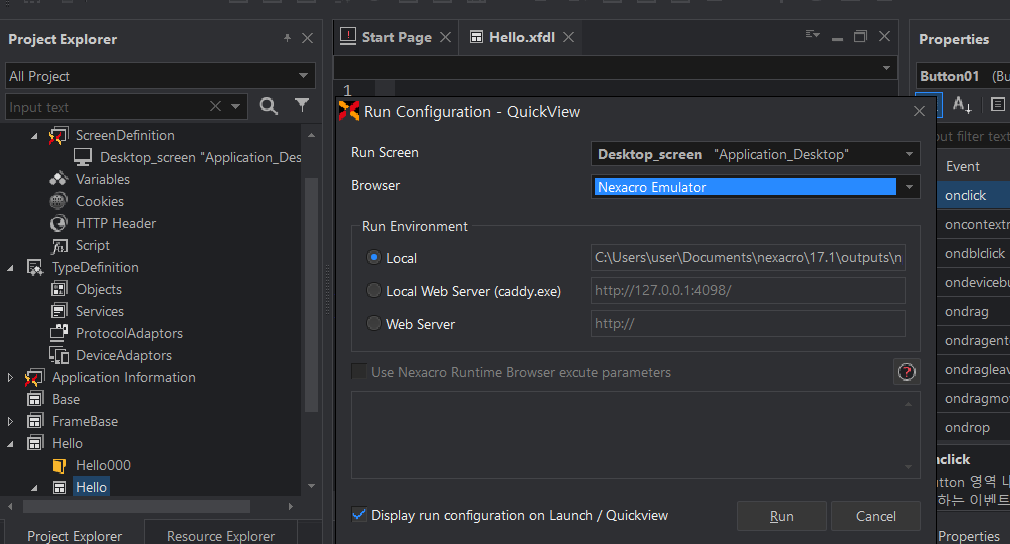Clear the Project Explorer search text

click(215, 106)
